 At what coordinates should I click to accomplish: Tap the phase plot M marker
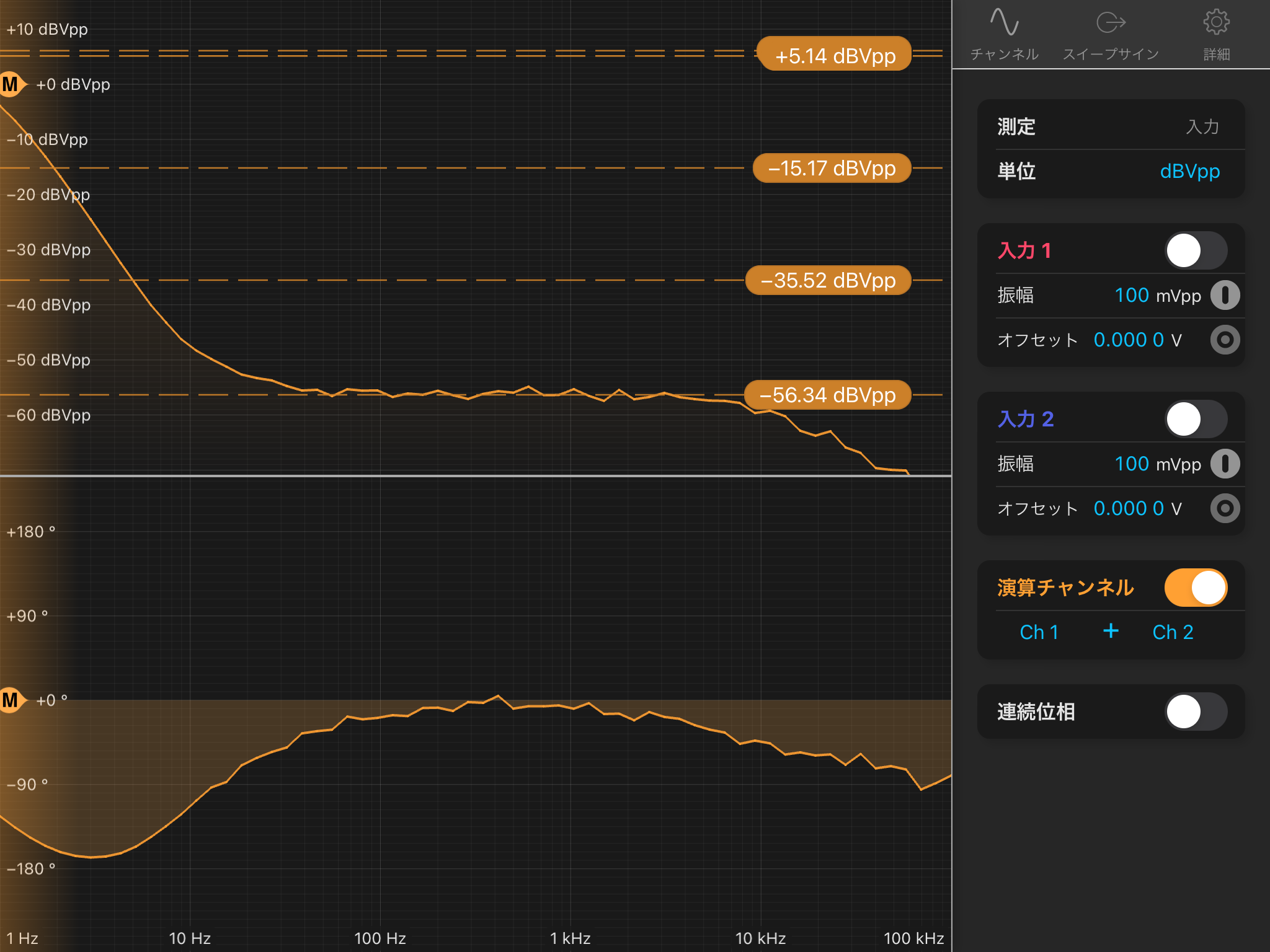pyautogui.click(x=11, y=700)
